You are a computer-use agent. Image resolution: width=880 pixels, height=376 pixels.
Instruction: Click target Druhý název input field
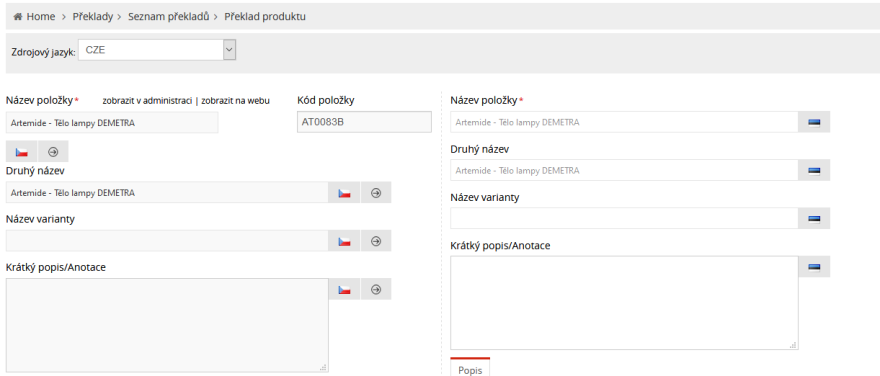(x=624, y=170)
